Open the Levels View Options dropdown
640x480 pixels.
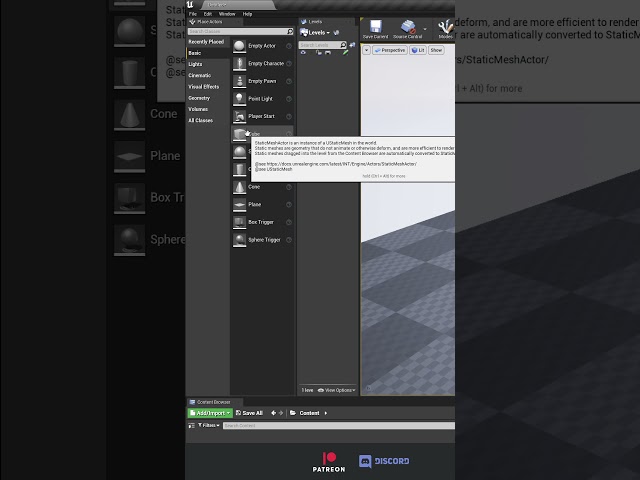(x=336, y=390)
